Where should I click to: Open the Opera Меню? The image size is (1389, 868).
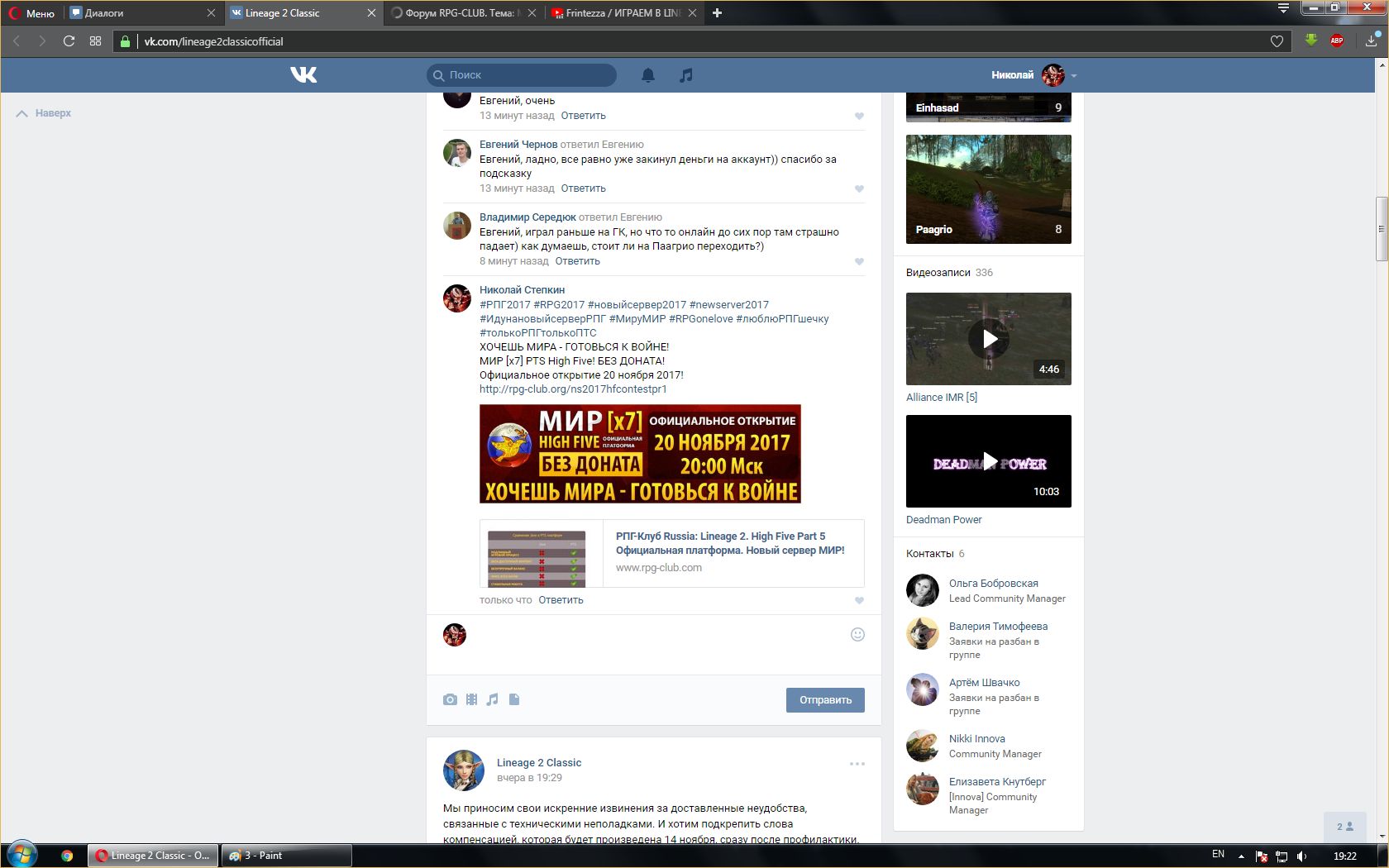coord(32,13)
